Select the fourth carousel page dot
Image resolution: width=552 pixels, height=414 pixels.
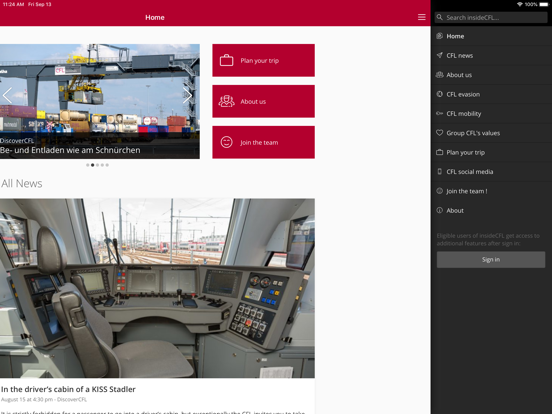pyautogui.click(x=102, y=165)
